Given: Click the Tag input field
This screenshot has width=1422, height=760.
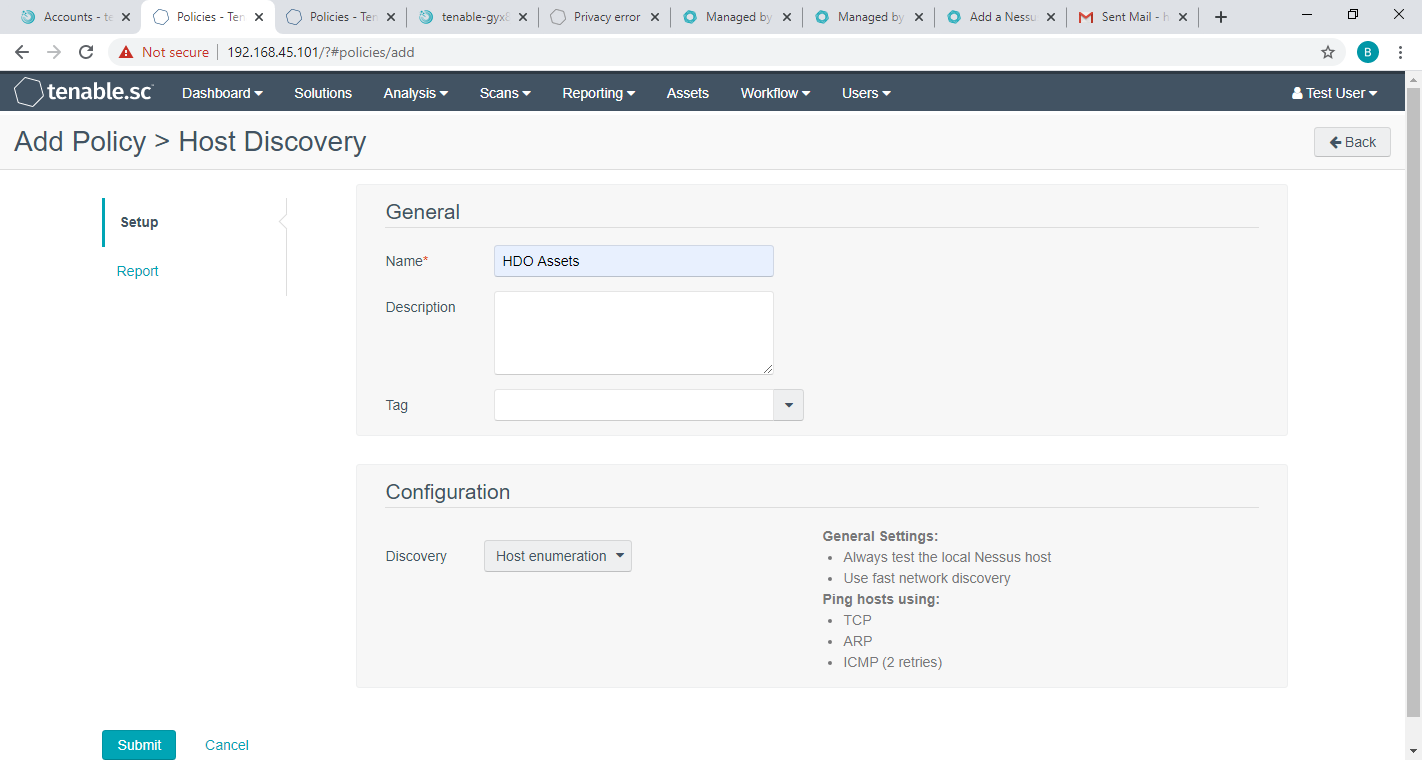Looking at the screenshot, I should 634,405.
